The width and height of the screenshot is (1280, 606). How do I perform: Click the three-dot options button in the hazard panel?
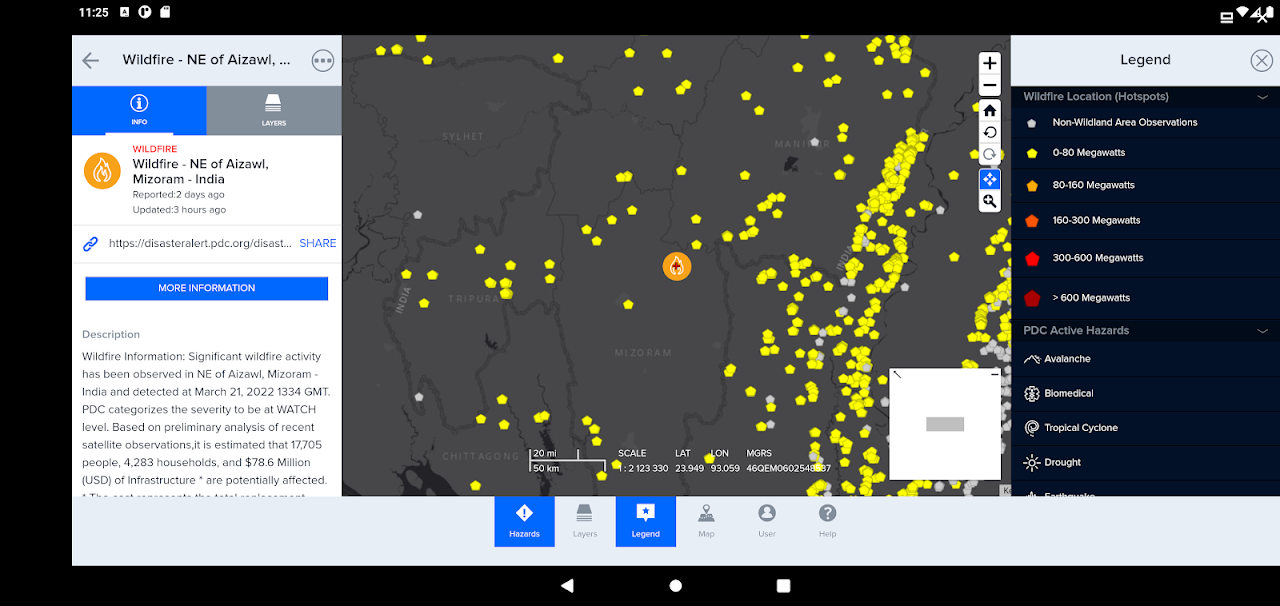(322, 60)
